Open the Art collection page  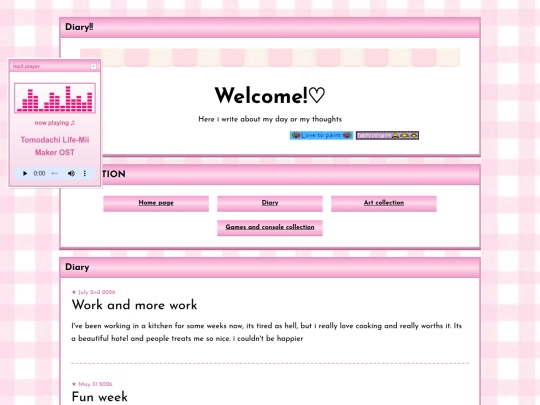pyautogui.click(x=384, y=203)
